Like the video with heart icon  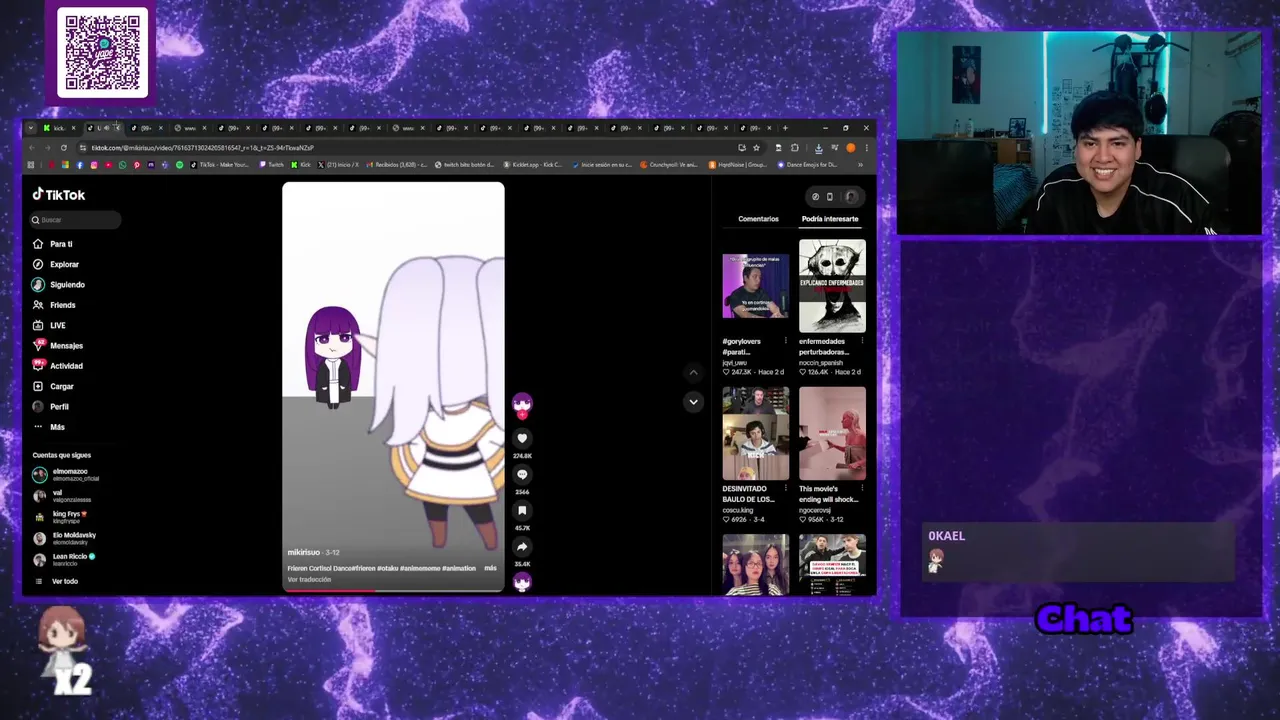click(x=522, y=438)
